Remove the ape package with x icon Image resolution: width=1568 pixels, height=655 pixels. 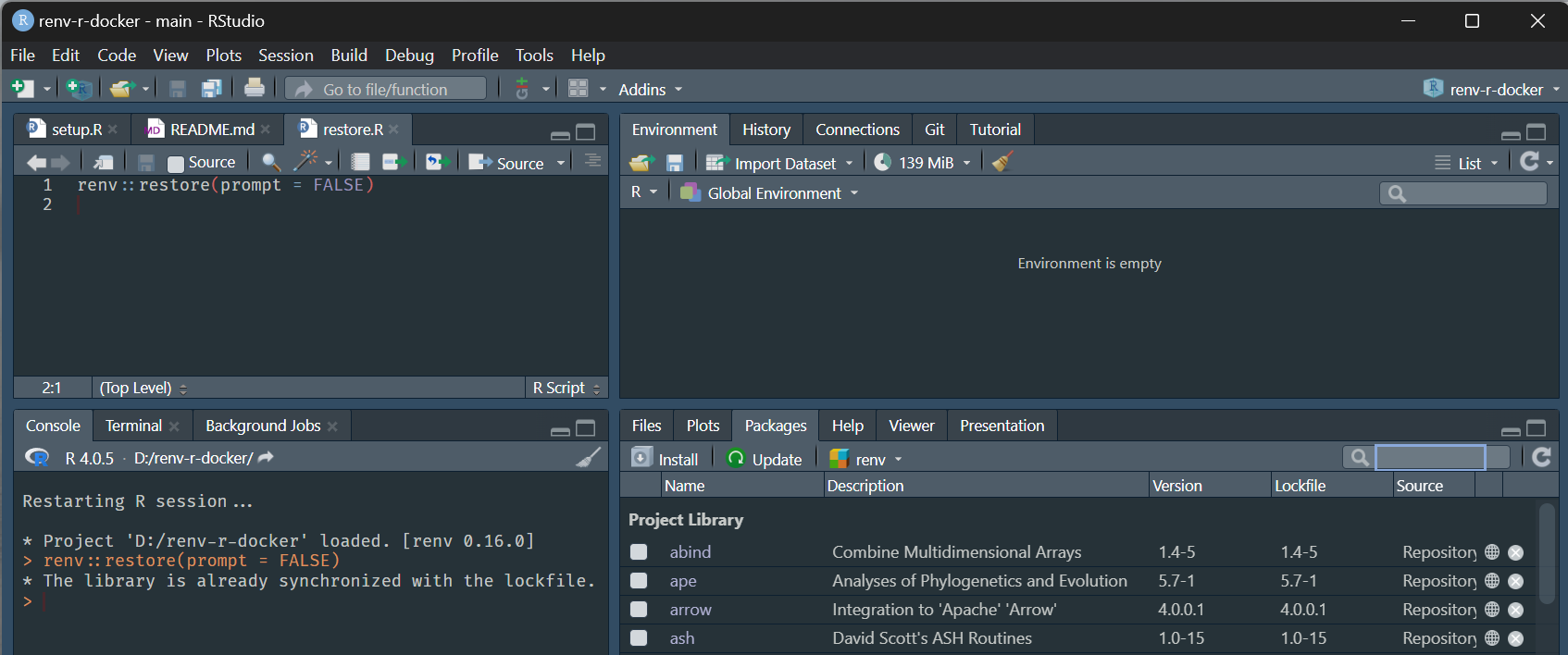click(x=1515, y=581)
